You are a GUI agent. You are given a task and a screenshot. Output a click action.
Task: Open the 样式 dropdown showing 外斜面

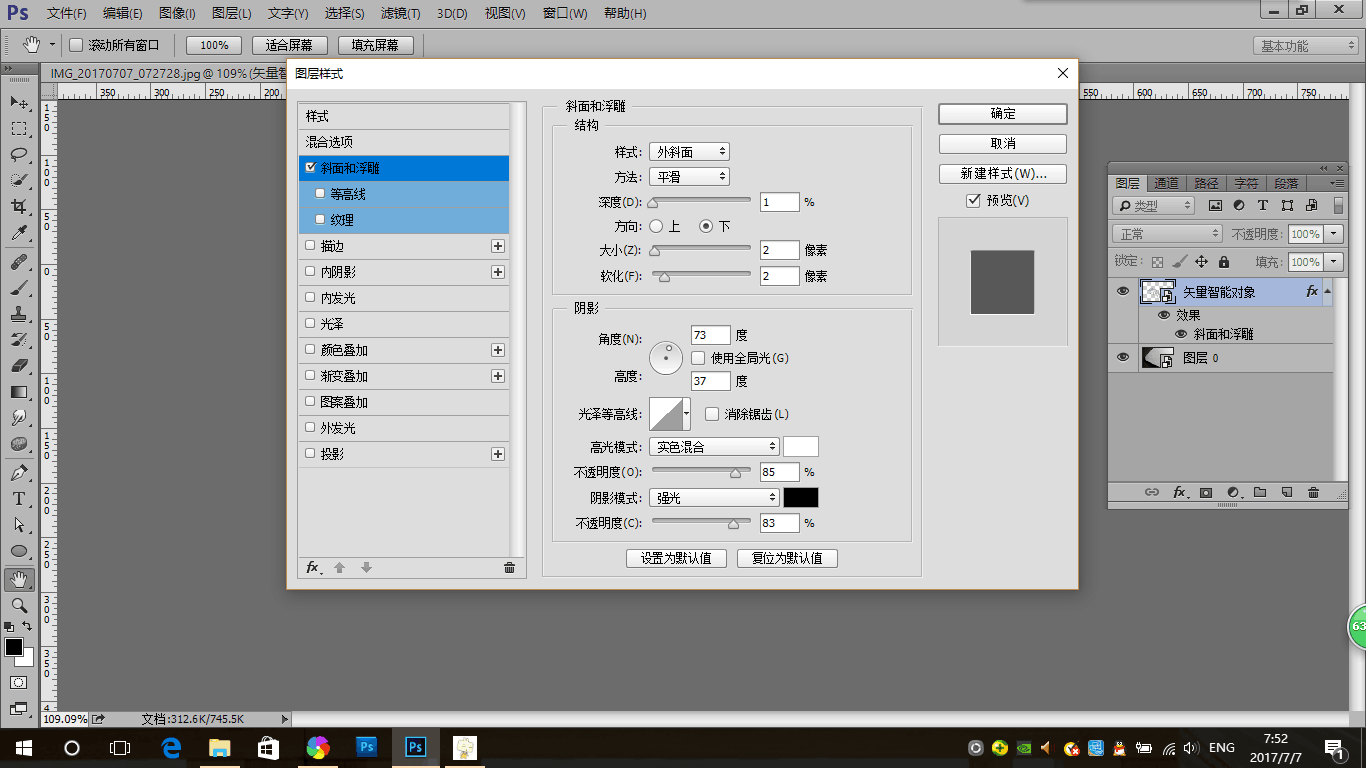[689, 152]
